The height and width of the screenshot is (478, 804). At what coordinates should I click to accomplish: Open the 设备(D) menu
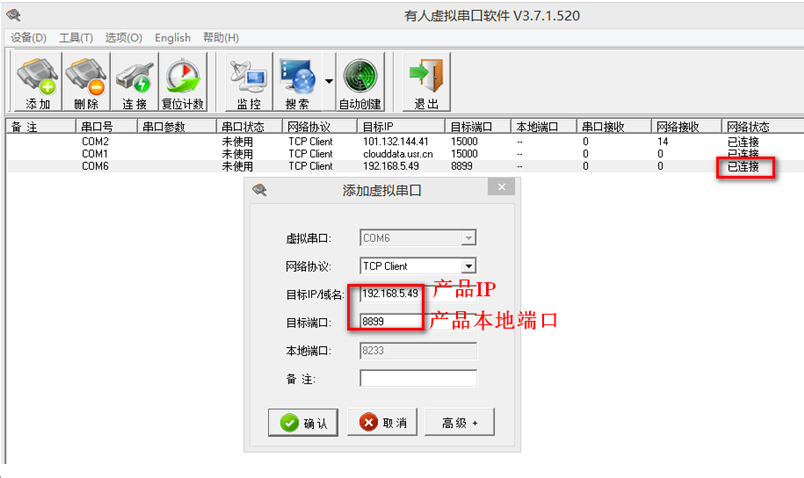(29, 37)
